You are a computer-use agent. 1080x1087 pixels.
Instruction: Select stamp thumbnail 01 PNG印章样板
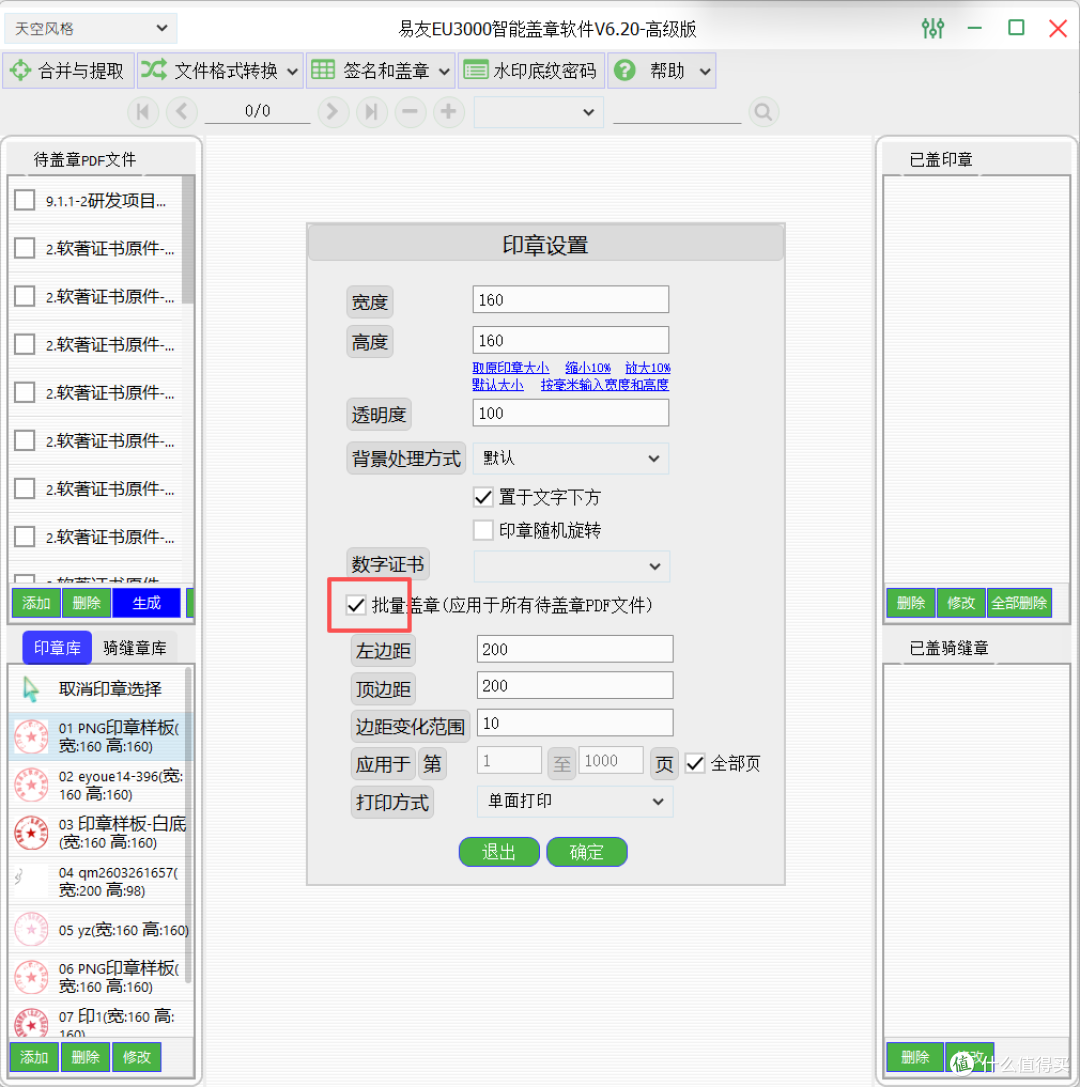tap(31, 736)
